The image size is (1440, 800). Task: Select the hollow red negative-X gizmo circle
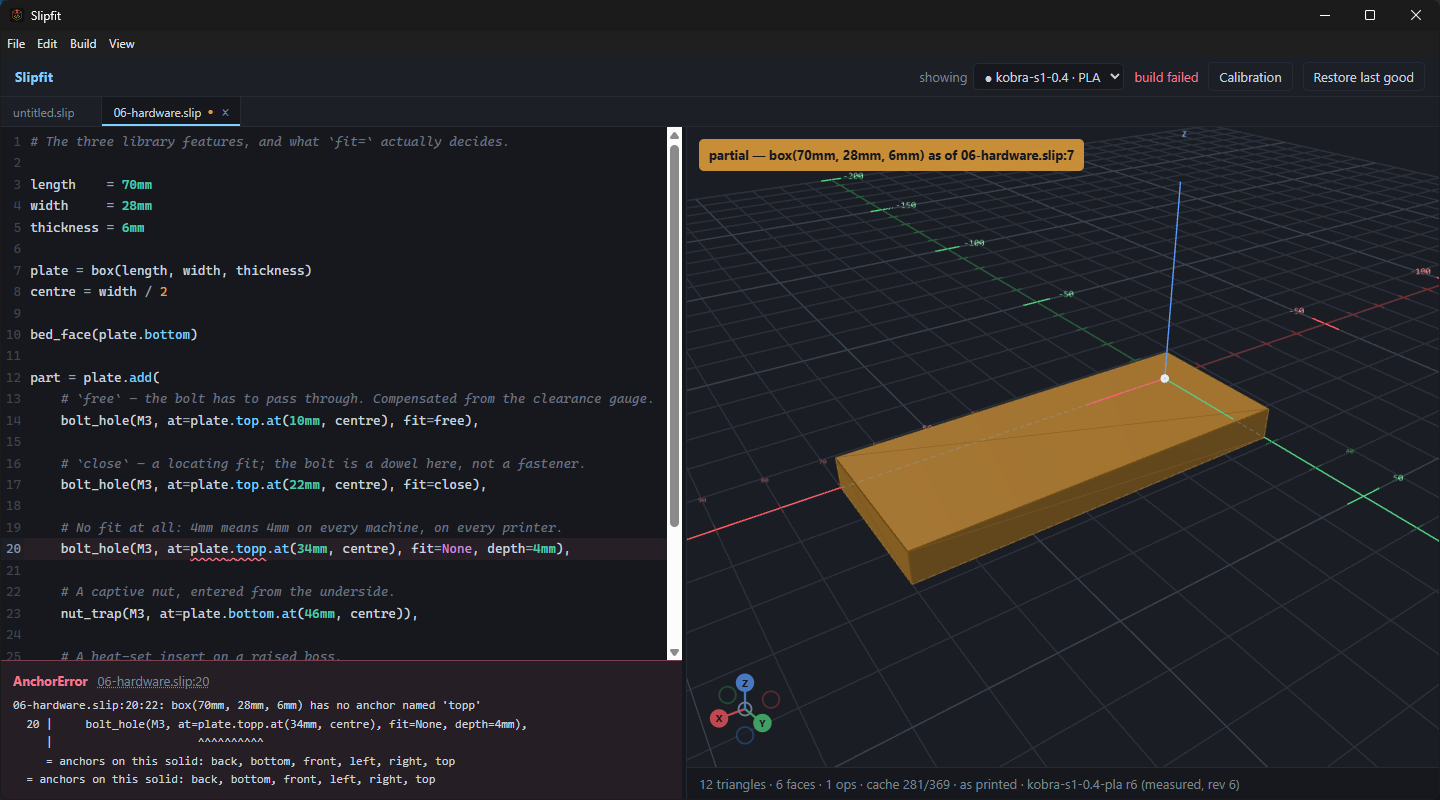(x=771, y=699)
